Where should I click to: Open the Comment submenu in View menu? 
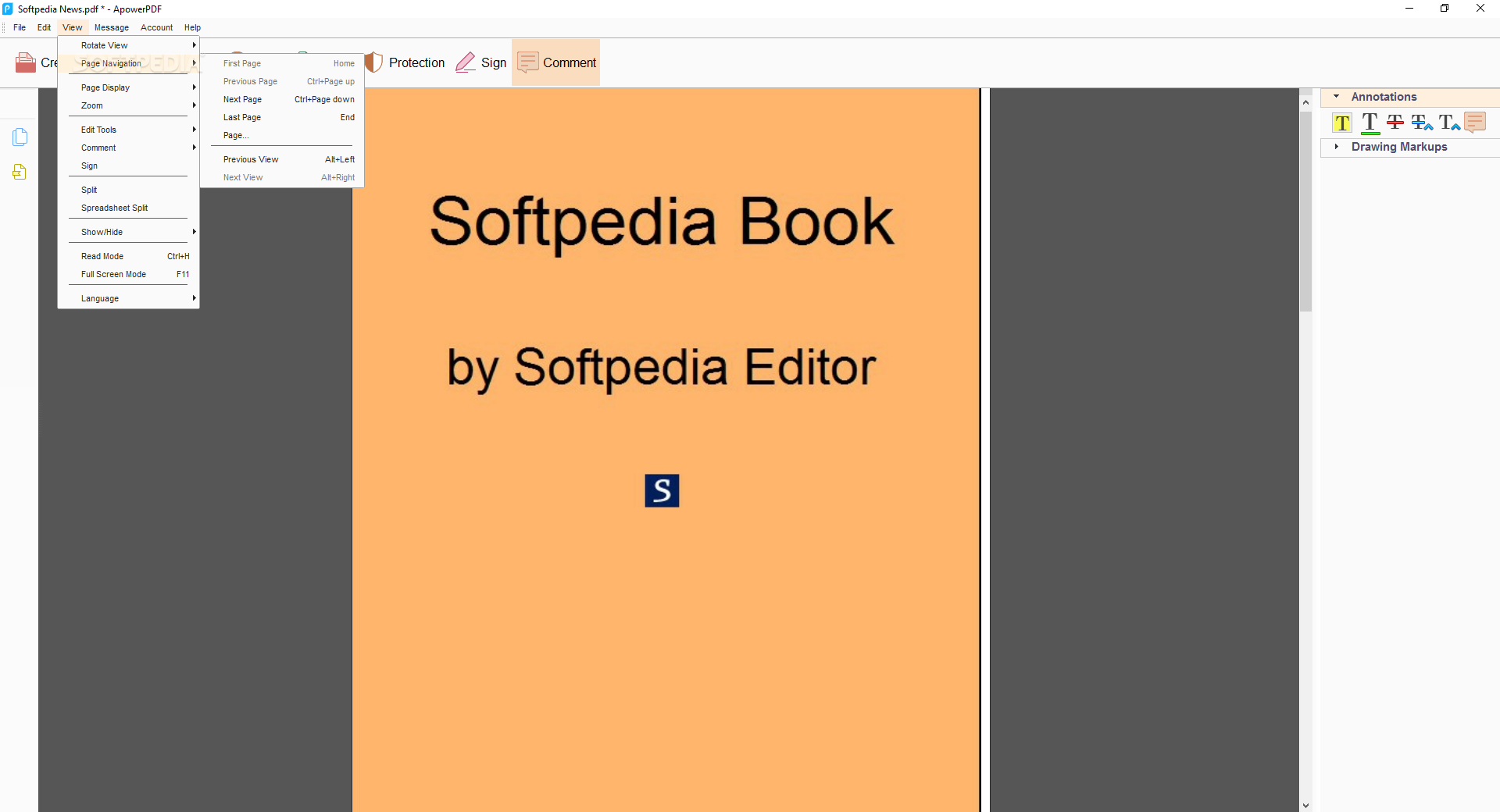point(129,148)
